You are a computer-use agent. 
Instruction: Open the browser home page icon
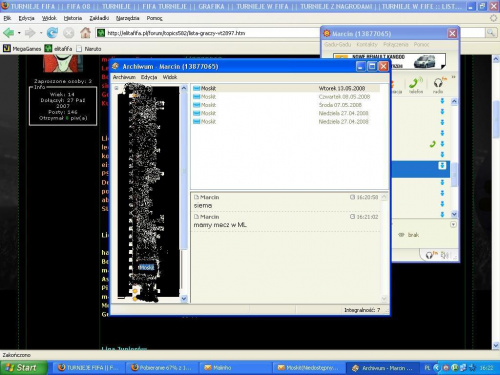point(85,33)
